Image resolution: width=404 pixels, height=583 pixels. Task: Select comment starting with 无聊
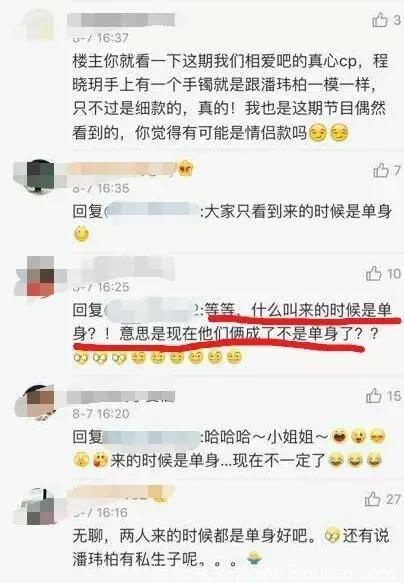(230, 547)
